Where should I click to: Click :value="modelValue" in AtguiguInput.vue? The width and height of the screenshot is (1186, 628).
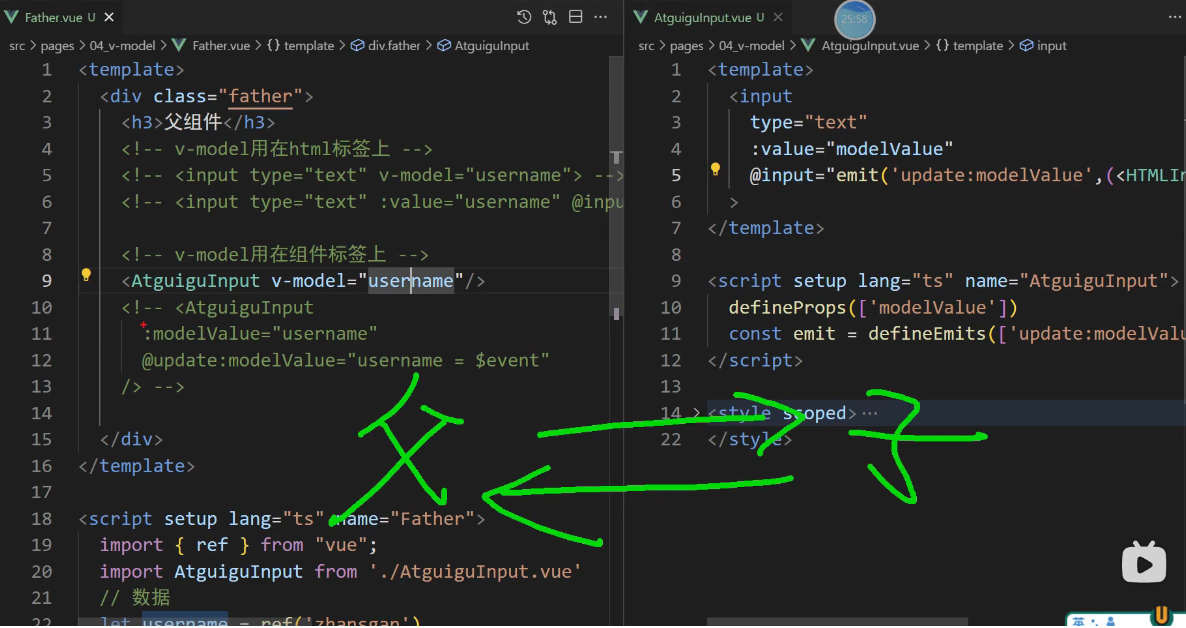click(852, 149)
